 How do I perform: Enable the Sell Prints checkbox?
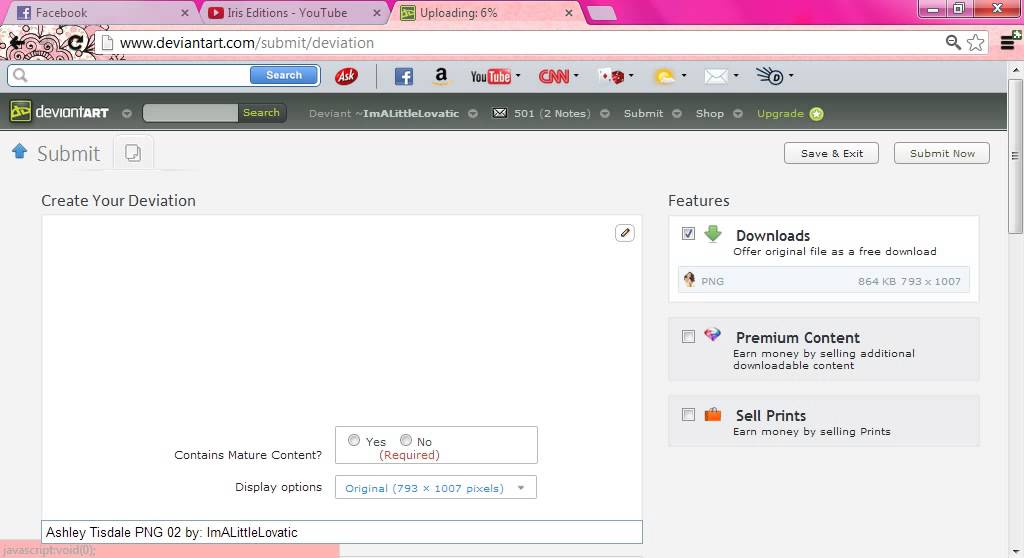pyautogui.click(x=688, y=414)
